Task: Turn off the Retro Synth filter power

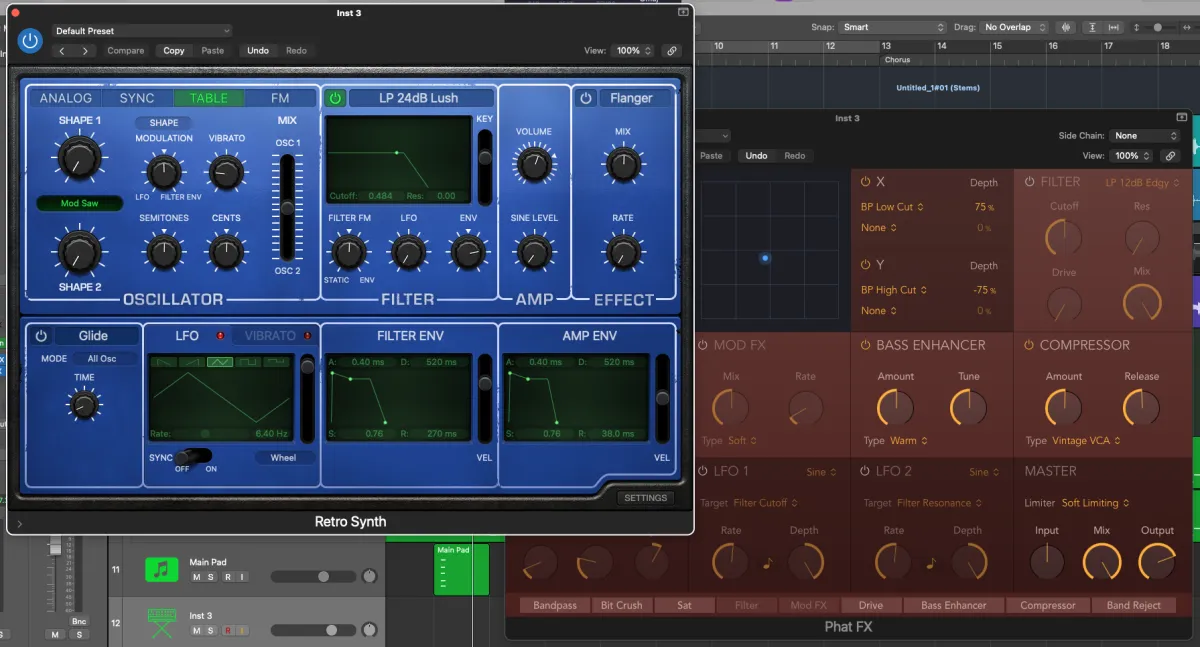Action: click(335, 98)
